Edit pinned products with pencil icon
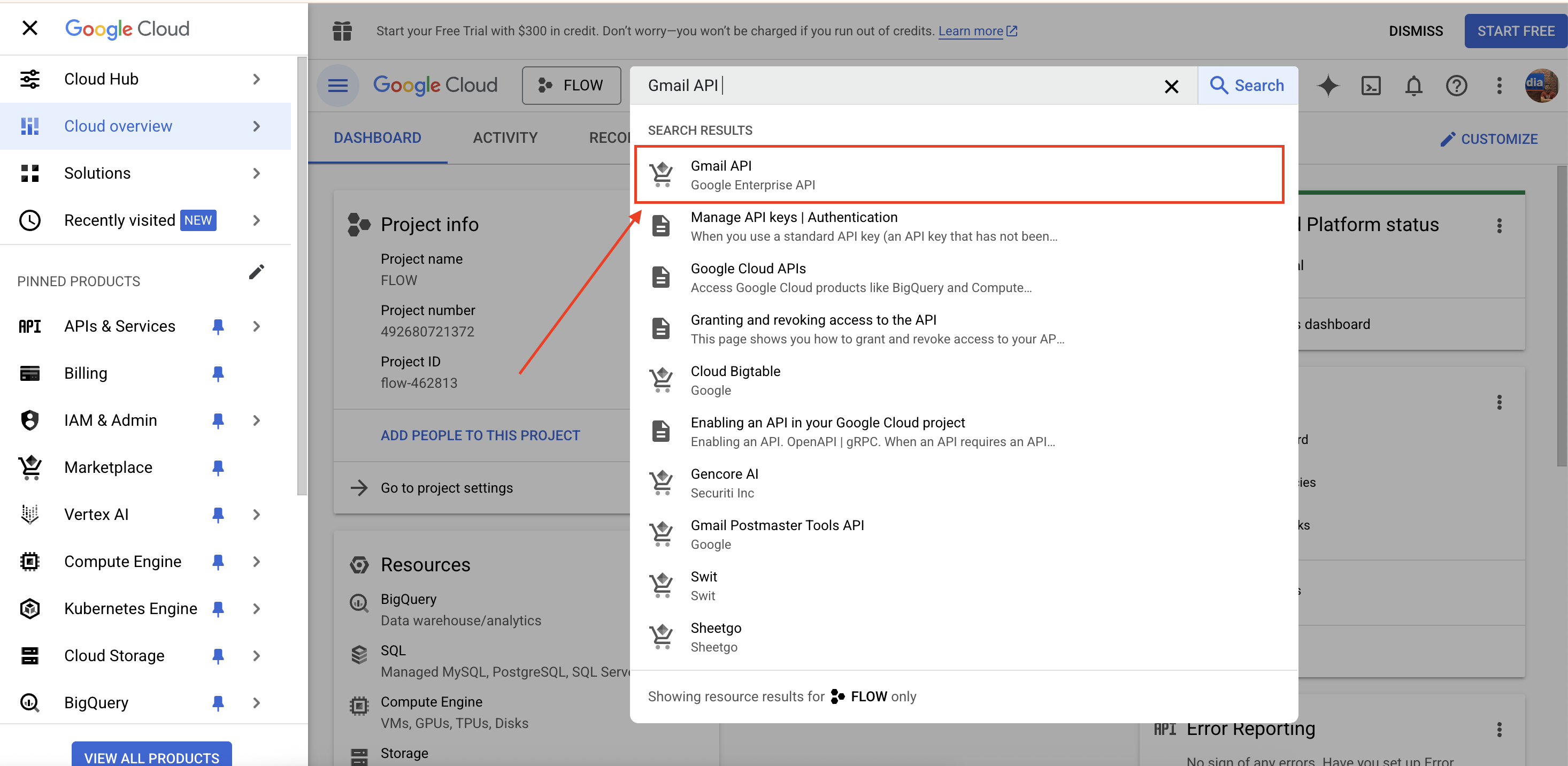The height and width of the screenshot is (766, 1568). 256,272
